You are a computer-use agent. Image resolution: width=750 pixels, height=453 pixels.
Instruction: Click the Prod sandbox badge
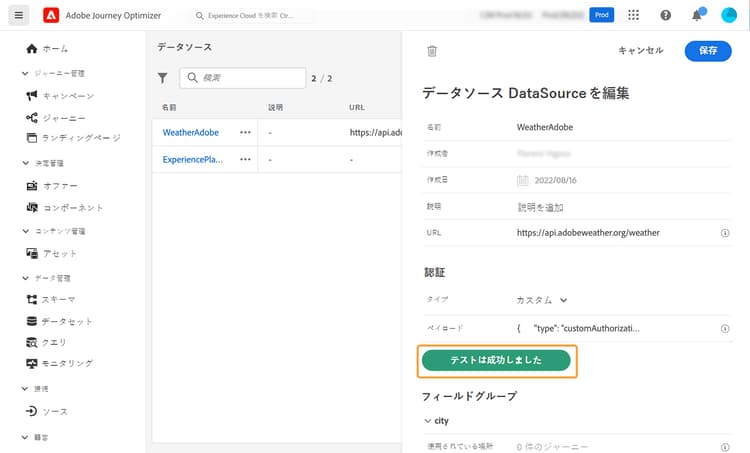coord(601,15)
